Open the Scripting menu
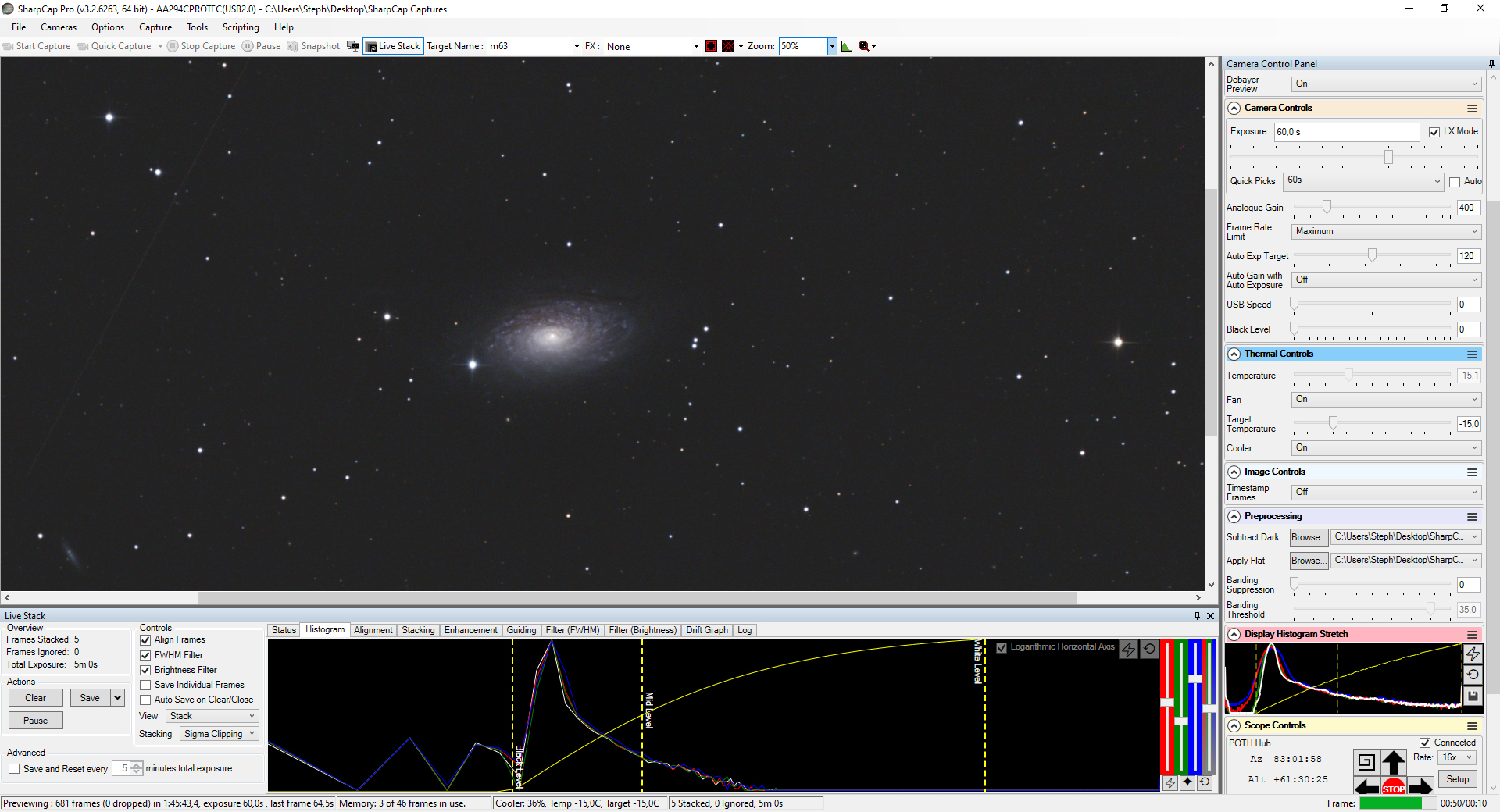This screenshot has height=812, width=1500. (x=241, y=27)
